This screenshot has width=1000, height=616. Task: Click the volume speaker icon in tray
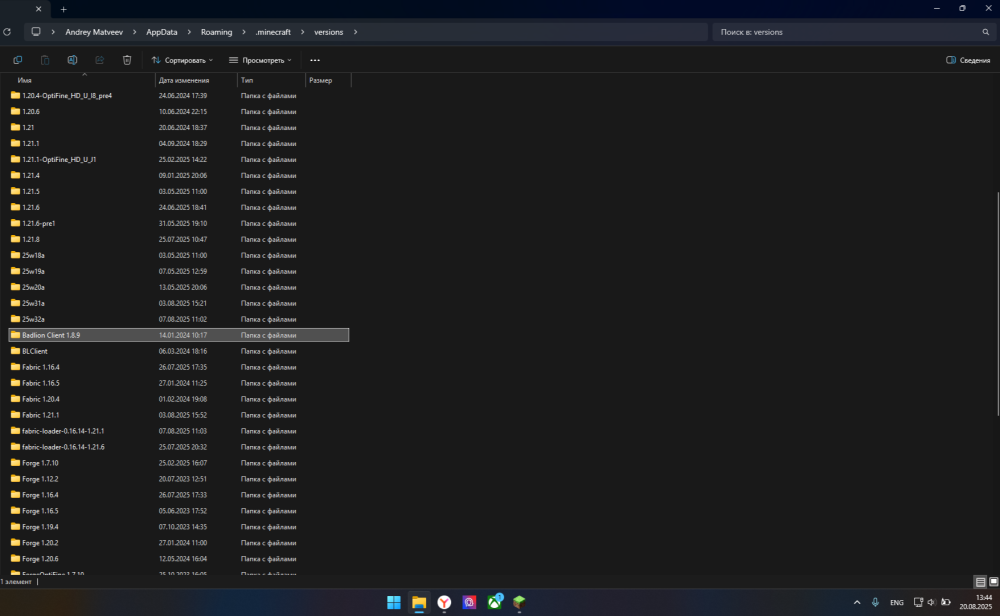931,602
